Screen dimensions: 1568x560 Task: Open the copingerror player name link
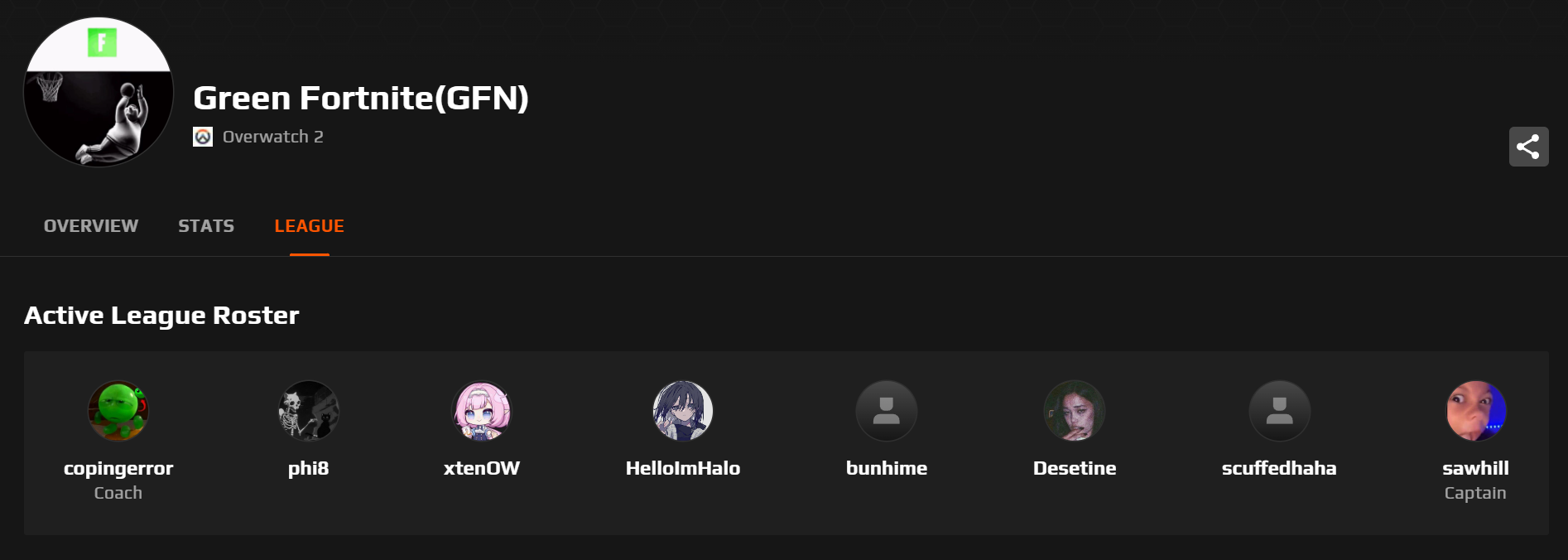[118, 468]
